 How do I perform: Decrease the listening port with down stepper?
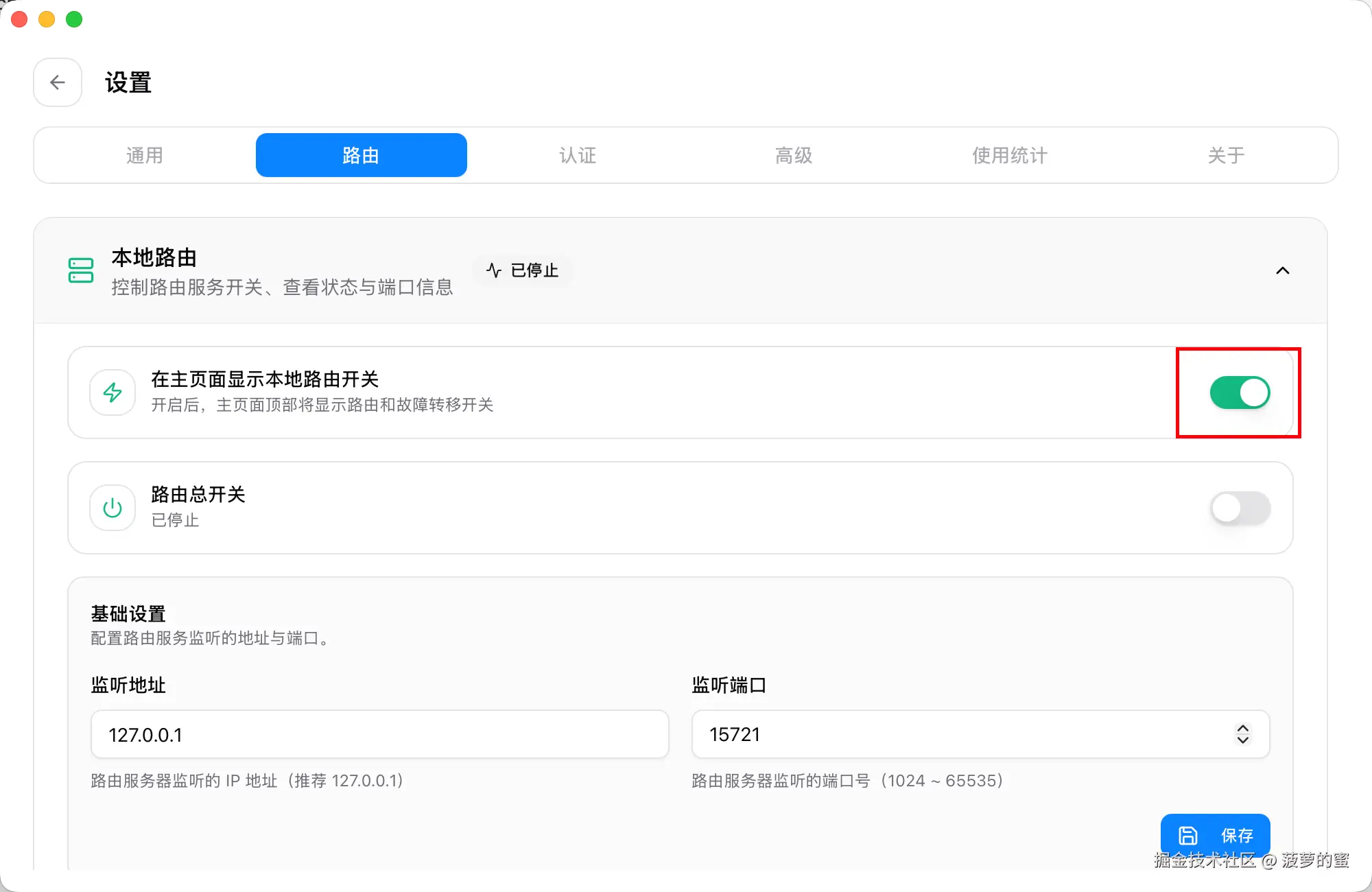(1242, 740)
